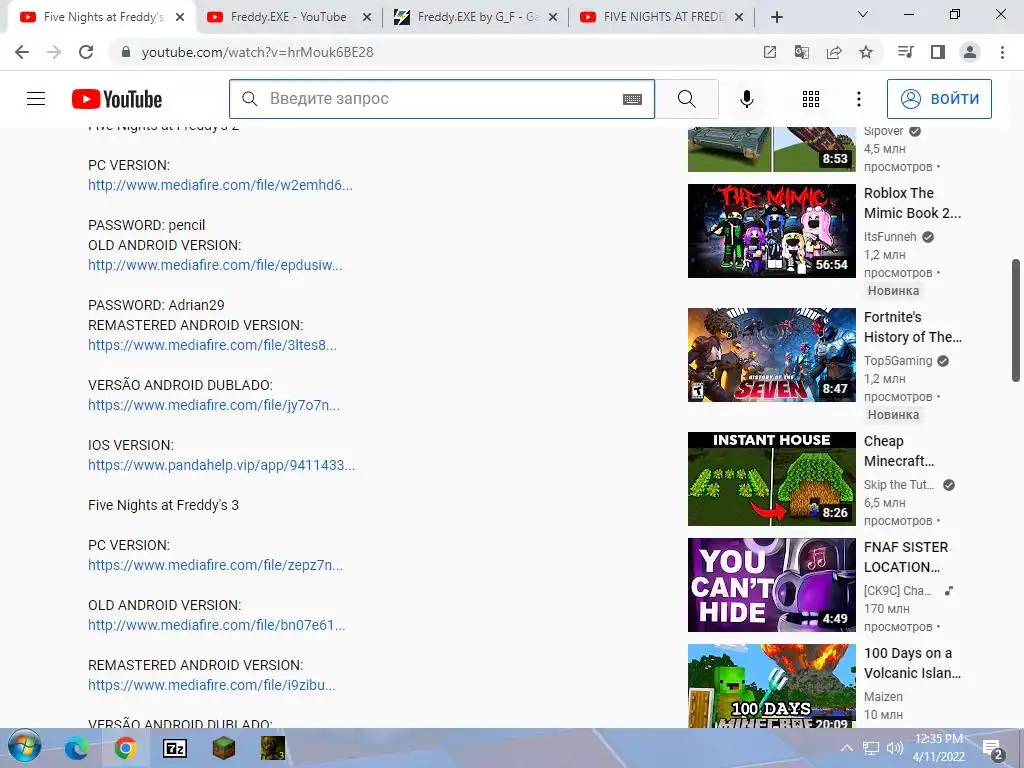The height and width of the screenshot is (768, 1024).
Task: Open mediafire link ending 3ltes8
Action: click(x=212, y=345)
